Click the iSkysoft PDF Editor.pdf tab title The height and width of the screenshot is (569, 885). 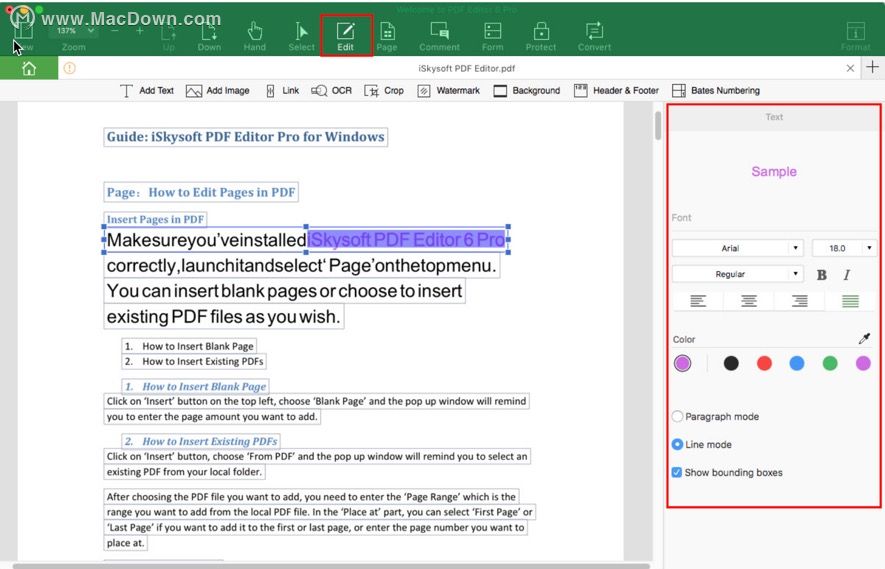466,68
